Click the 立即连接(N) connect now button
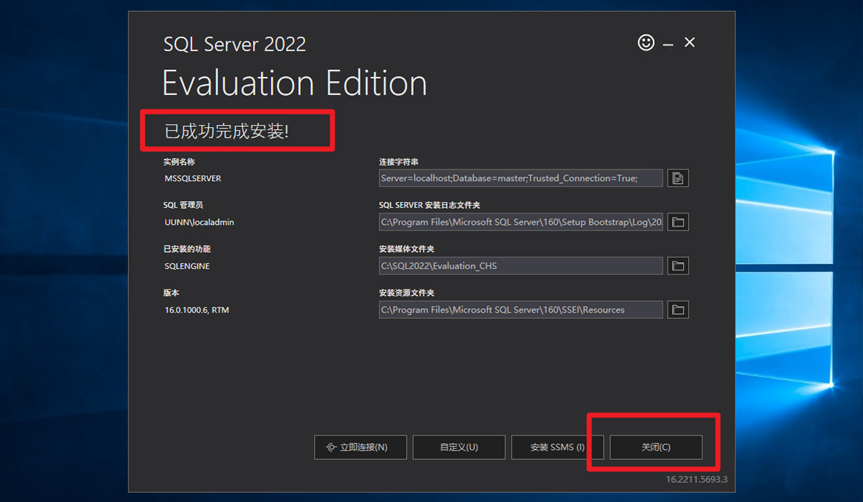 point(360,447)
